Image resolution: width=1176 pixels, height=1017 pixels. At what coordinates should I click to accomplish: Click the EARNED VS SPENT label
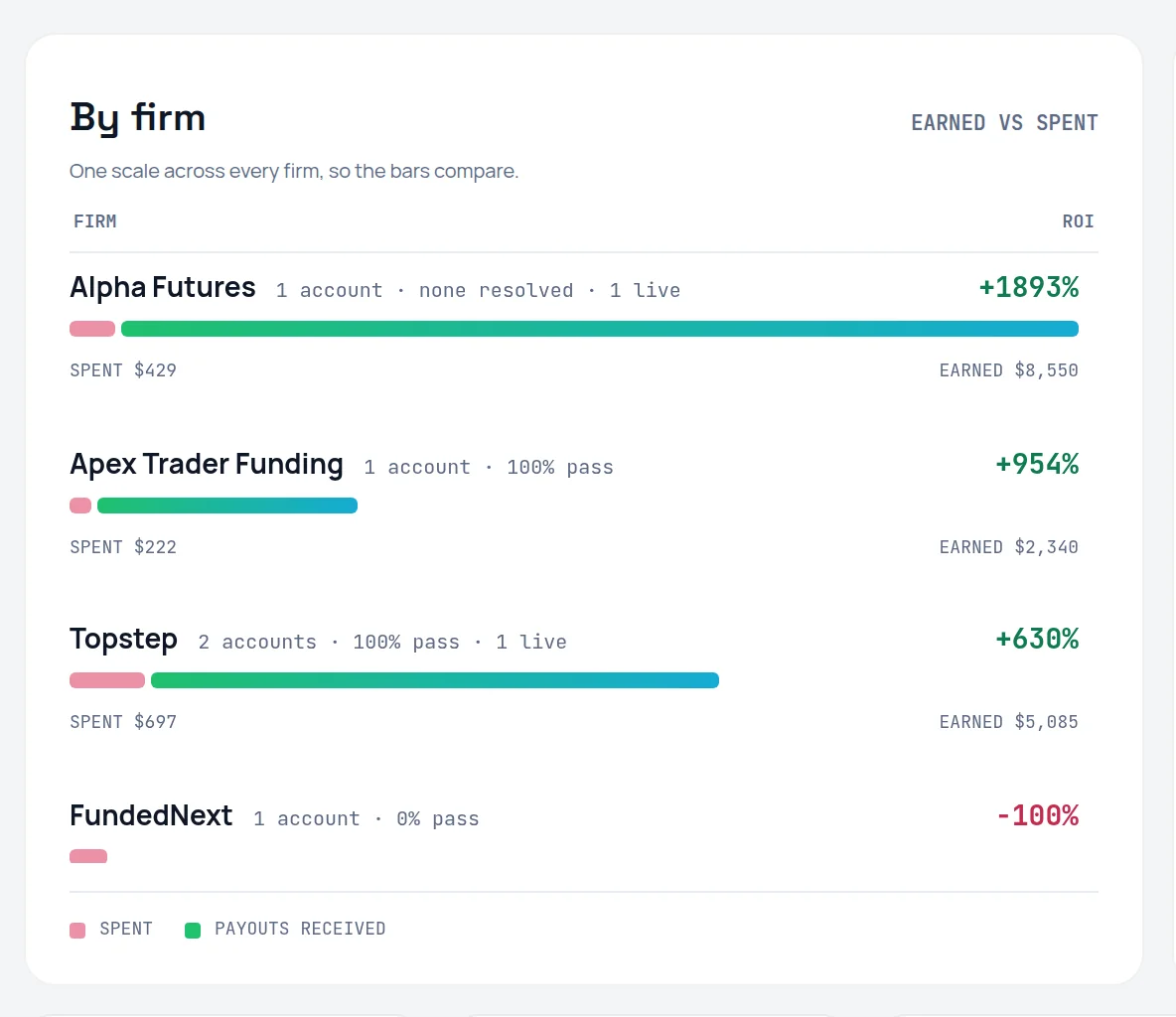pyautogui.click(x=1004, y=123)
